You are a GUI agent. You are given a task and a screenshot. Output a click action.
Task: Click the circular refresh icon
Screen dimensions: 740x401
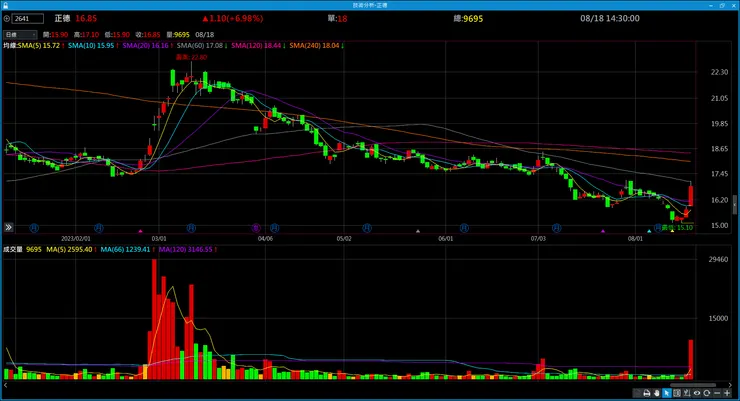706,393
